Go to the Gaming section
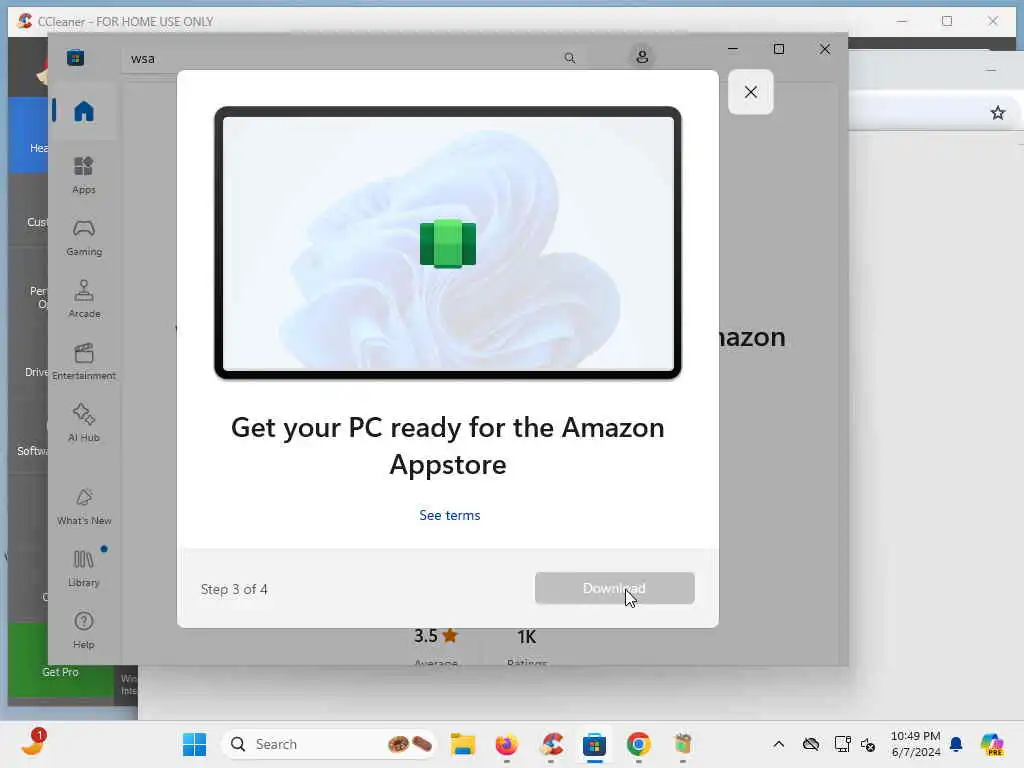Viewport: 1024px width, 768px height. click(x=84, y=237)
